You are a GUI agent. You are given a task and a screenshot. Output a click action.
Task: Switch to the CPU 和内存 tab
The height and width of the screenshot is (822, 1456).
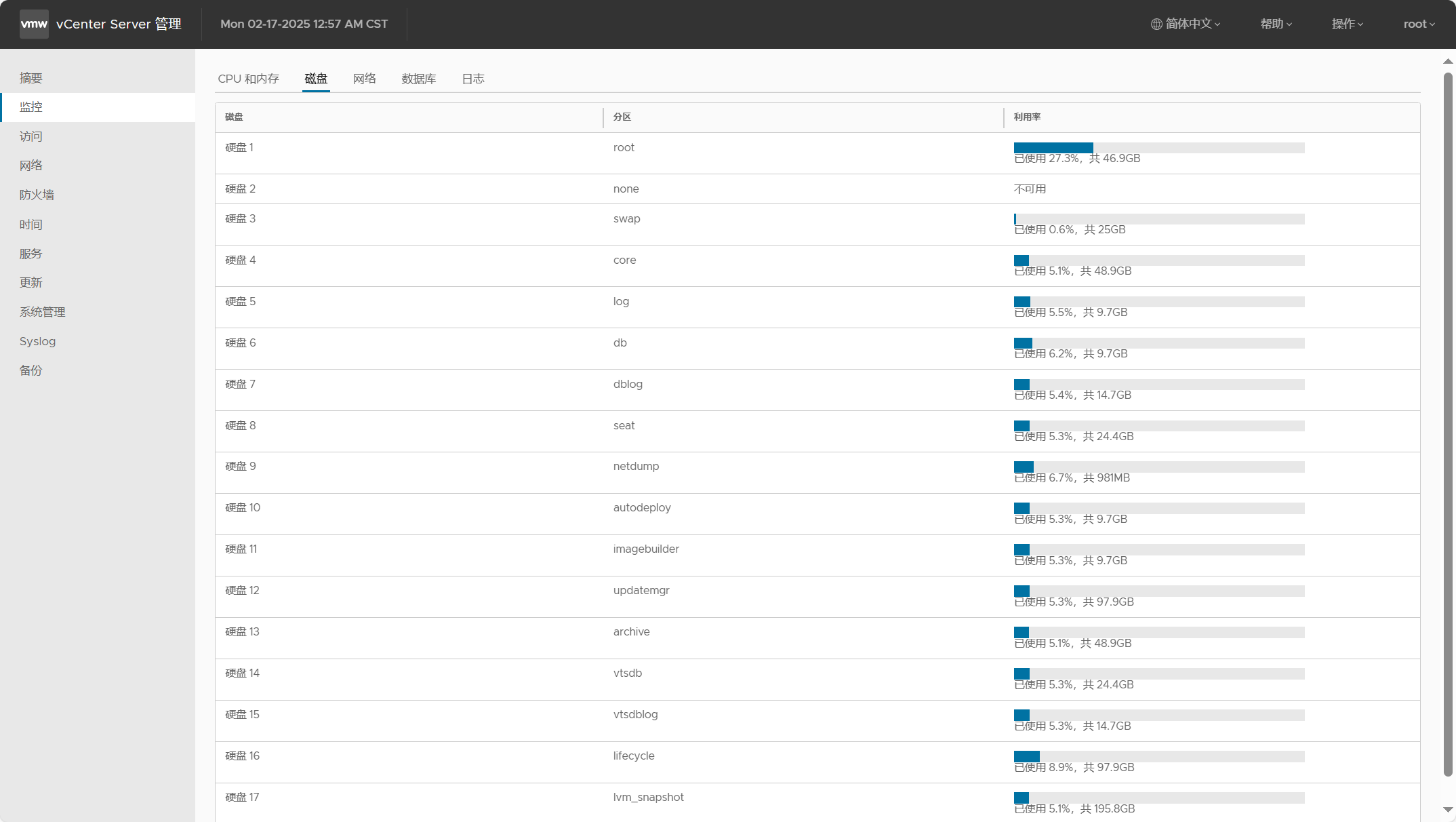(x=249, y=79)
